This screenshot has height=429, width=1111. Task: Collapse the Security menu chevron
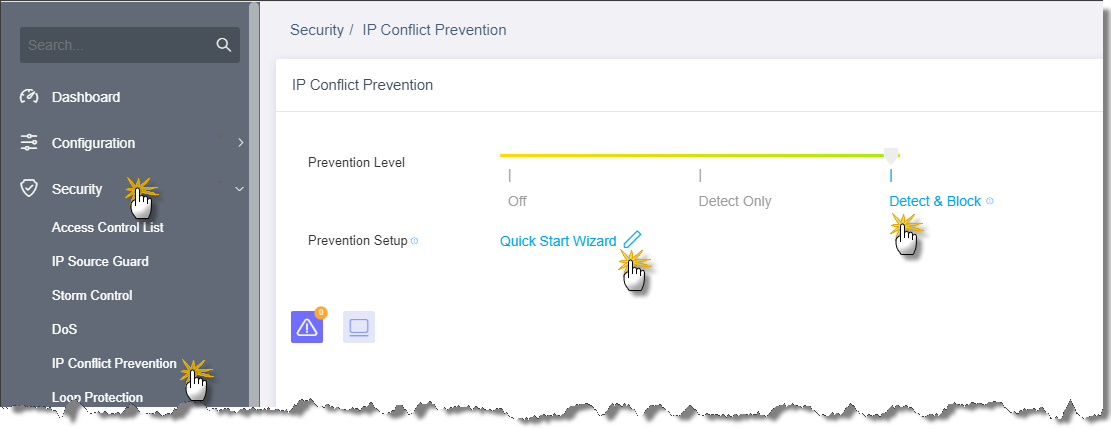click(x=239, y=189)
